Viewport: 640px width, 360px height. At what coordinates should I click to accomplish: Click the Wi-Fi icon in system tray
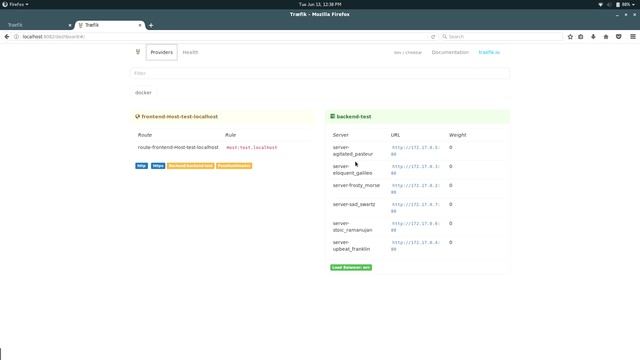tap(600, 4)
